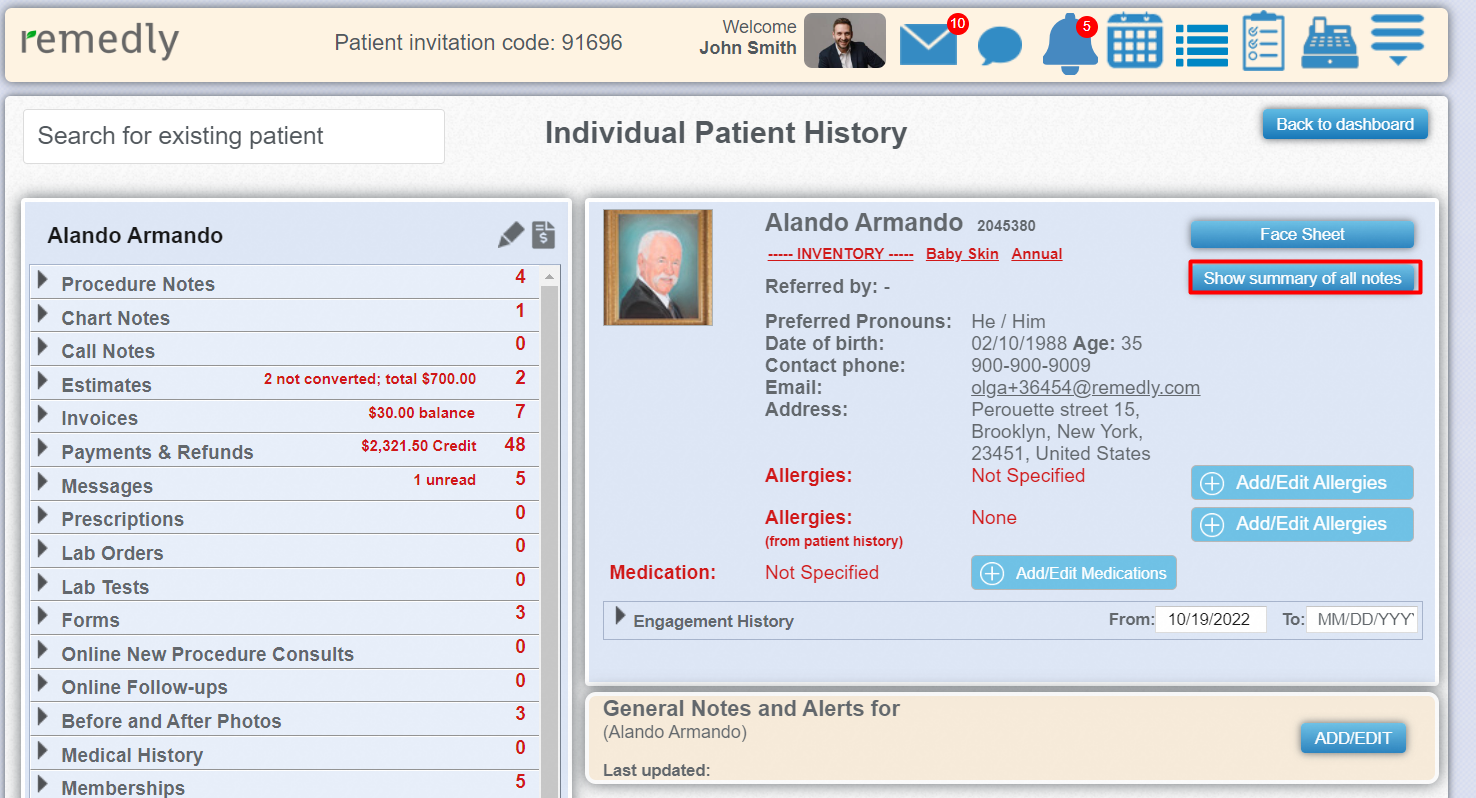The height and width of the screenshot is (798, 1476).
Task: Click the patient portrait thumbnail
Action: point(657,267)
